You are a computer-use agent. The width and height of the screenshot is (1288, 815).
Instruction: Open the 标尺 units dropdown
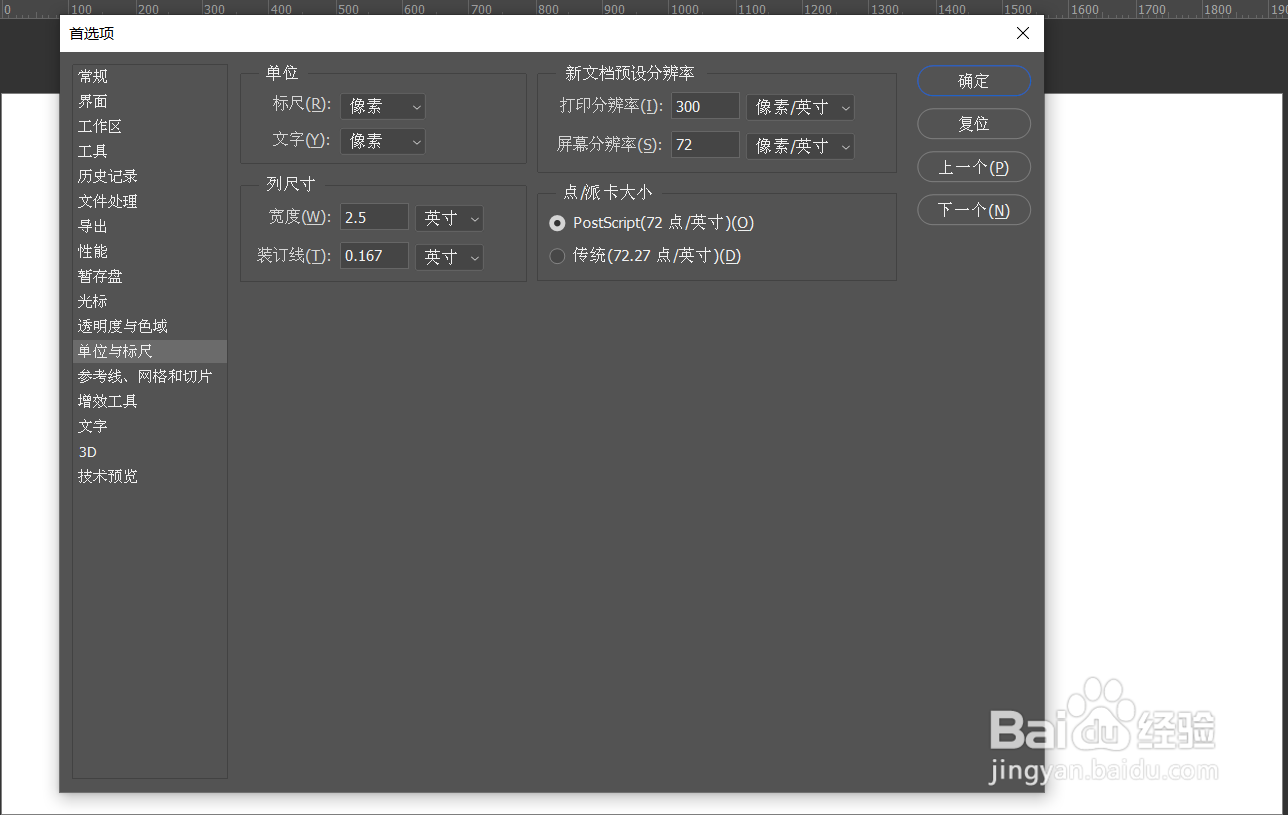383,107
